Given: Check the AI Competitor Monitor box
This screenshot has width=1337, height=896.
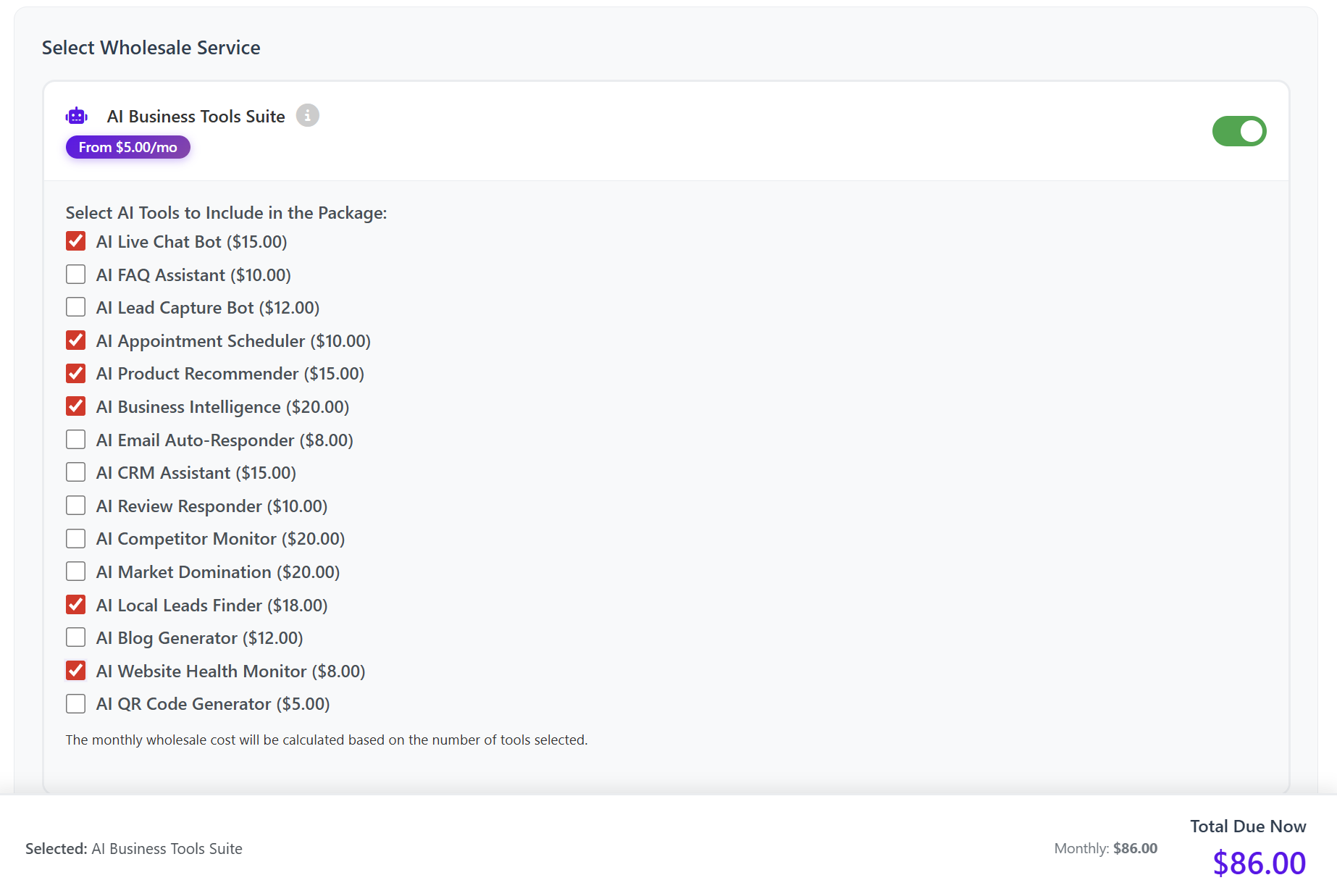Looking at the screenshot, I should click(76, 538).
